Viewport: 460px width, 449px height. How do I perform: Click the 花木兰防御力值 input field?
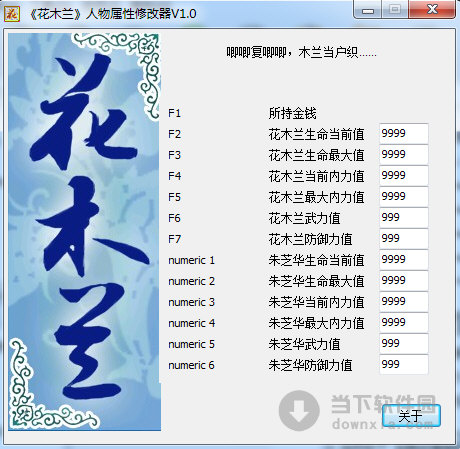click(x=404, y=239)
